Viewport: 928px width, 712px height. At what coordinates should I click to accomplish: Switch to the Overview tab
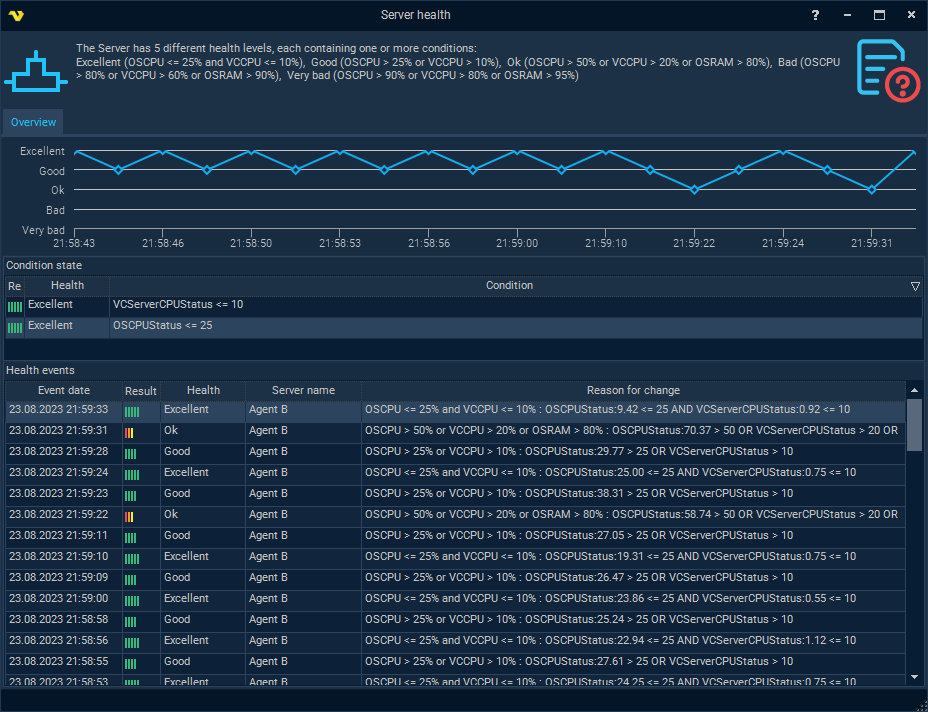32,122
